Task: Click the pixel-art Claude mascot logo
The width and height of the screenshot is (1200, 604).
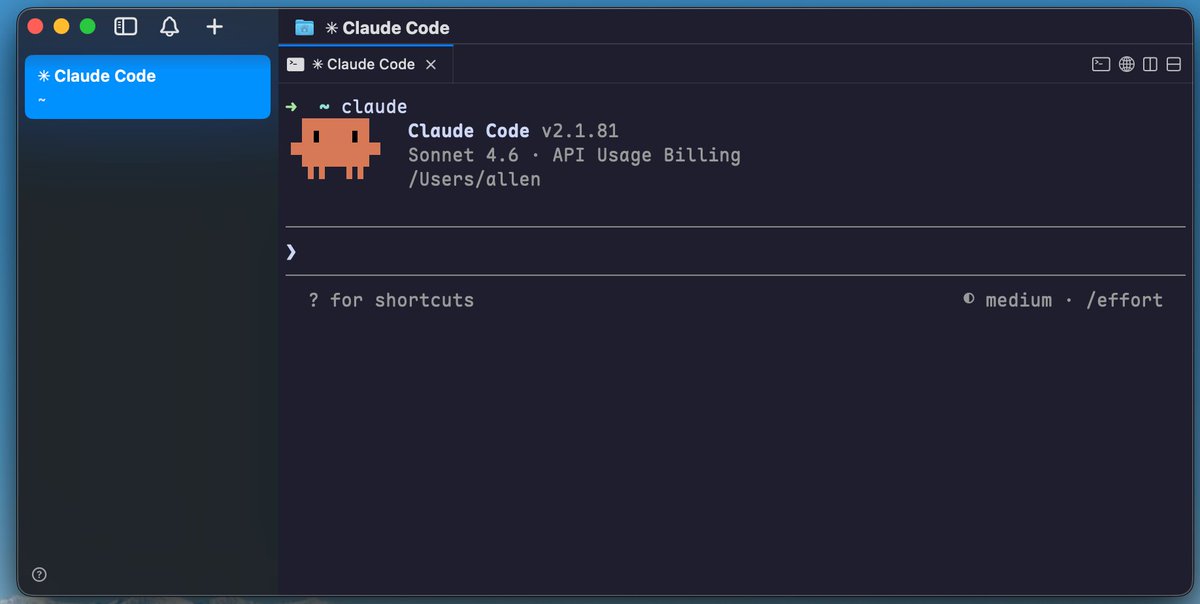Action: [x=335, y=150]
